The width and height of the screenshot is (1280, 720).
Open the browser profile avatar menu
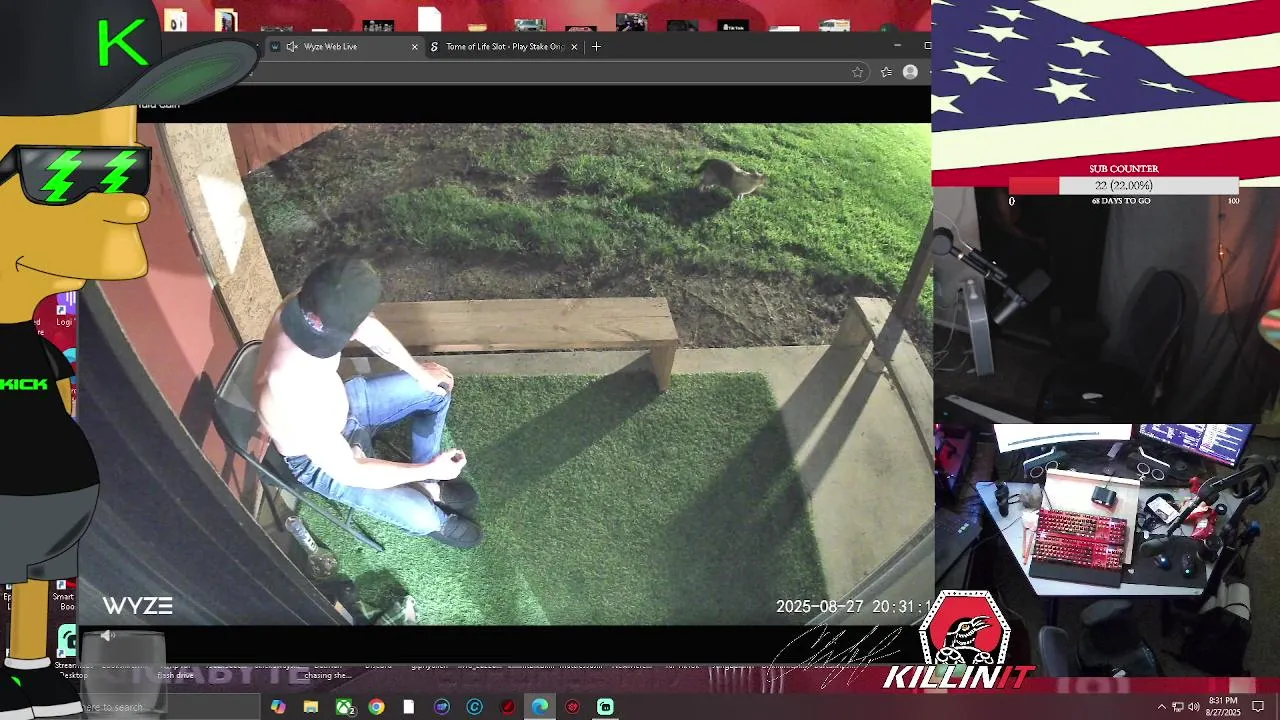(910, 72)
